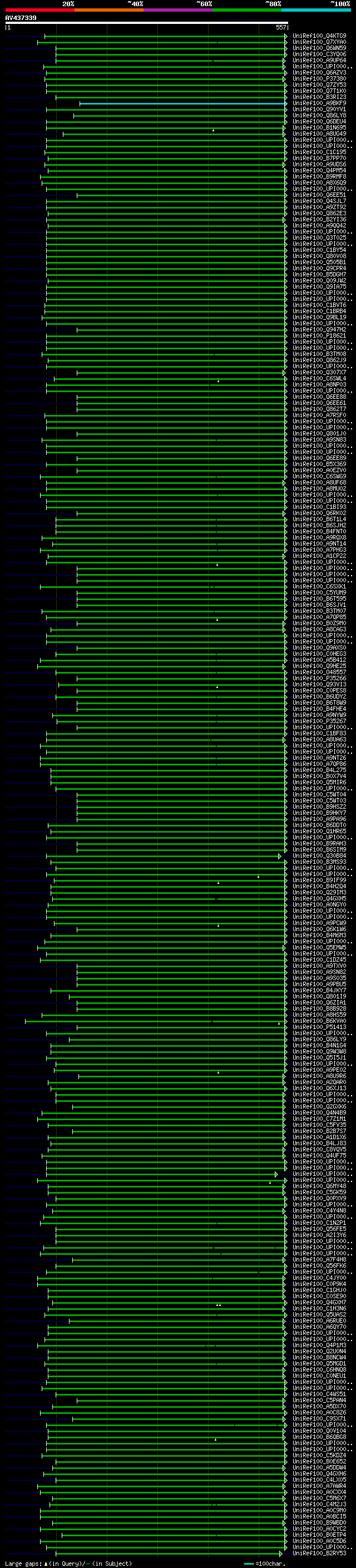356x1568 pixels.
Task: Open hit UniRef100_B7PP70
Action: coord(319,159)
